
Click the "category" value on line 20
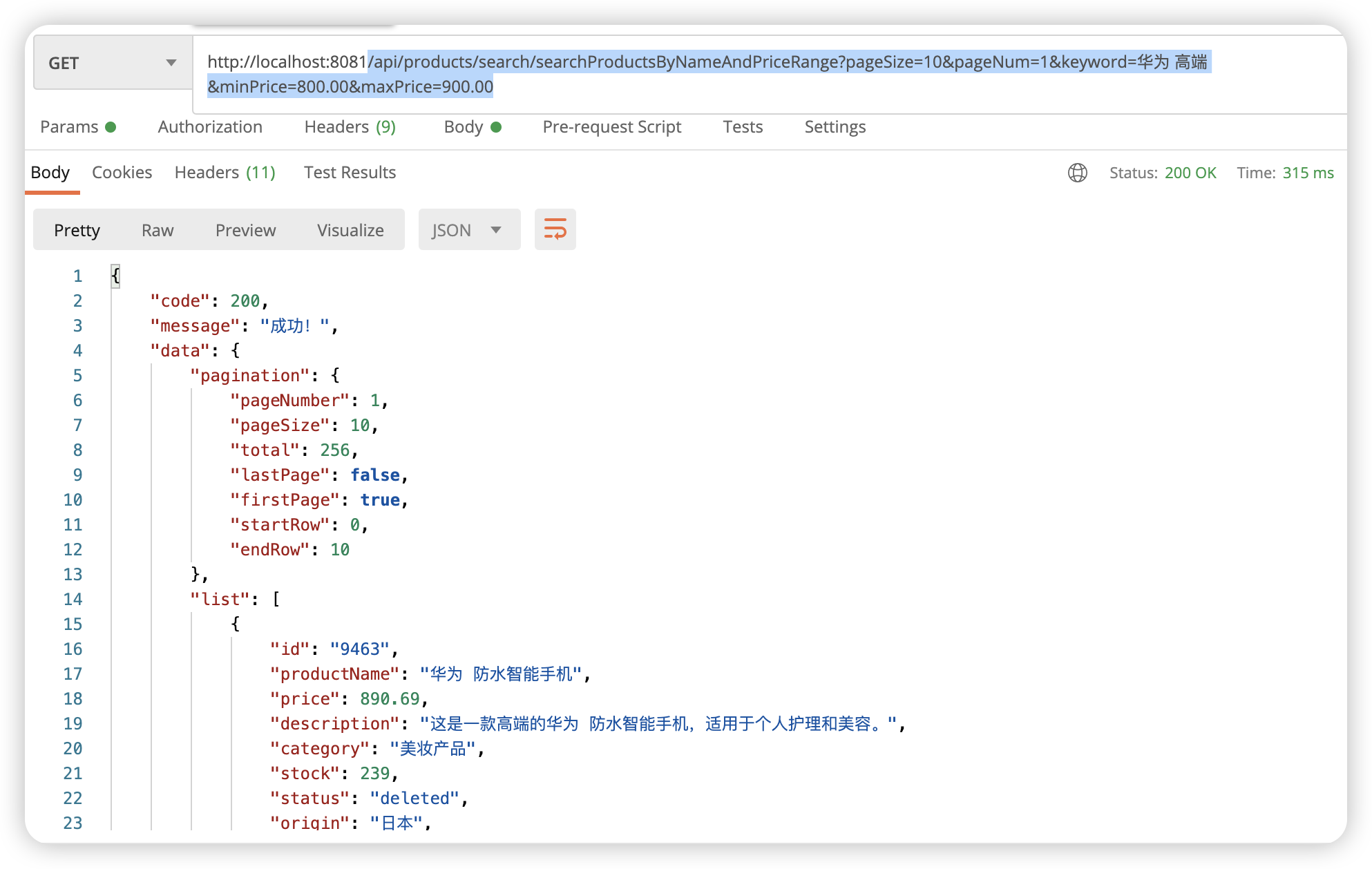(433, 749)
